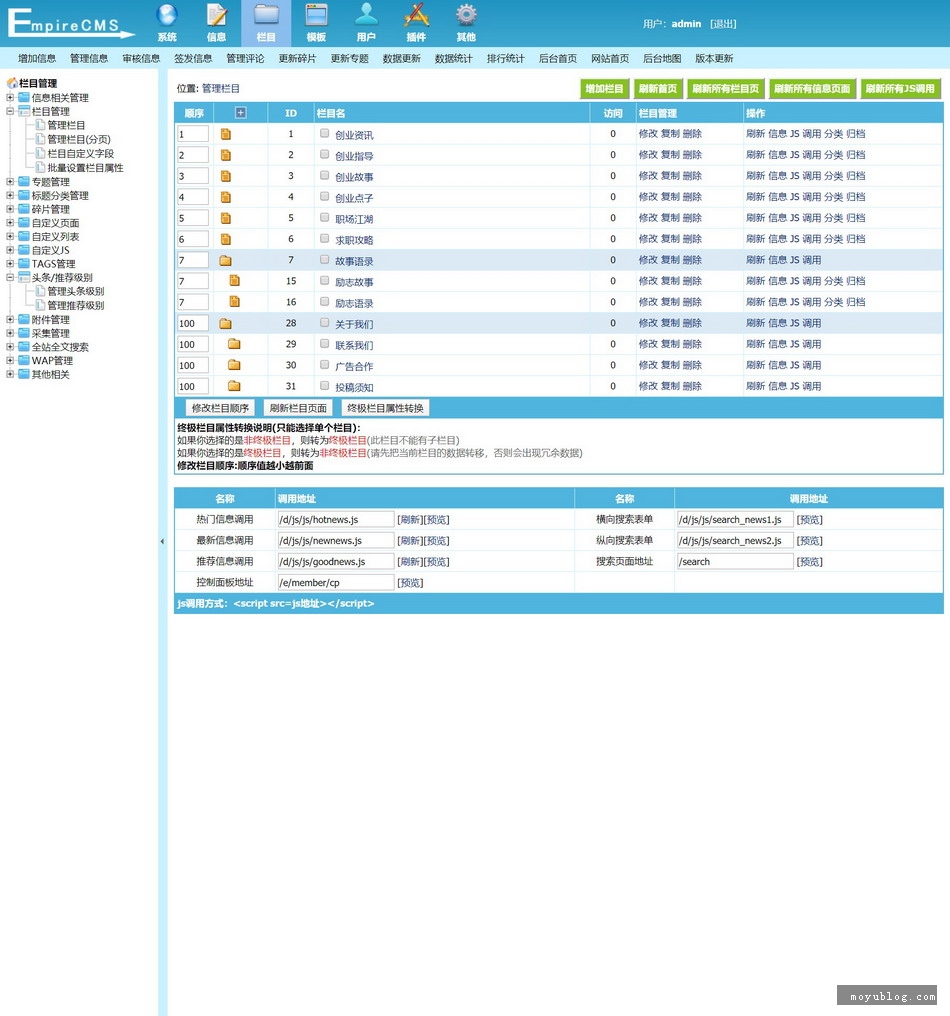Viewport: 950px width, 1016px height.
Task: Click the home icon beside 栏目管理 title
Action: (x=12, y=83)
